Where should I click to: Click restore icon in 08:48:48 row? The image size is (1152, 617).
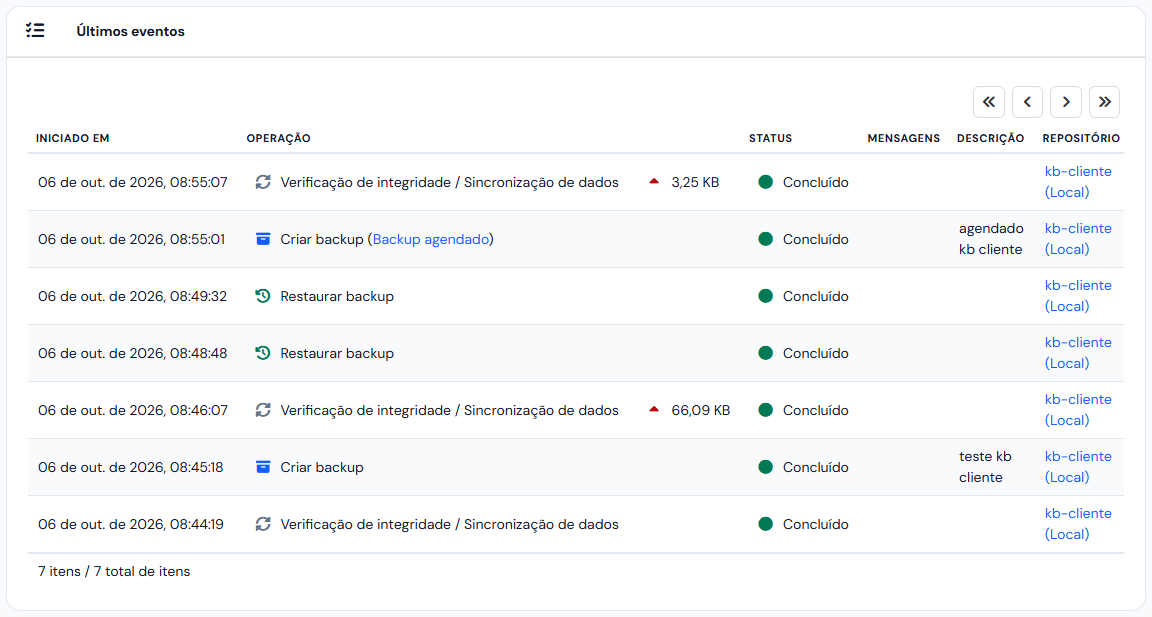pos(263,353)
